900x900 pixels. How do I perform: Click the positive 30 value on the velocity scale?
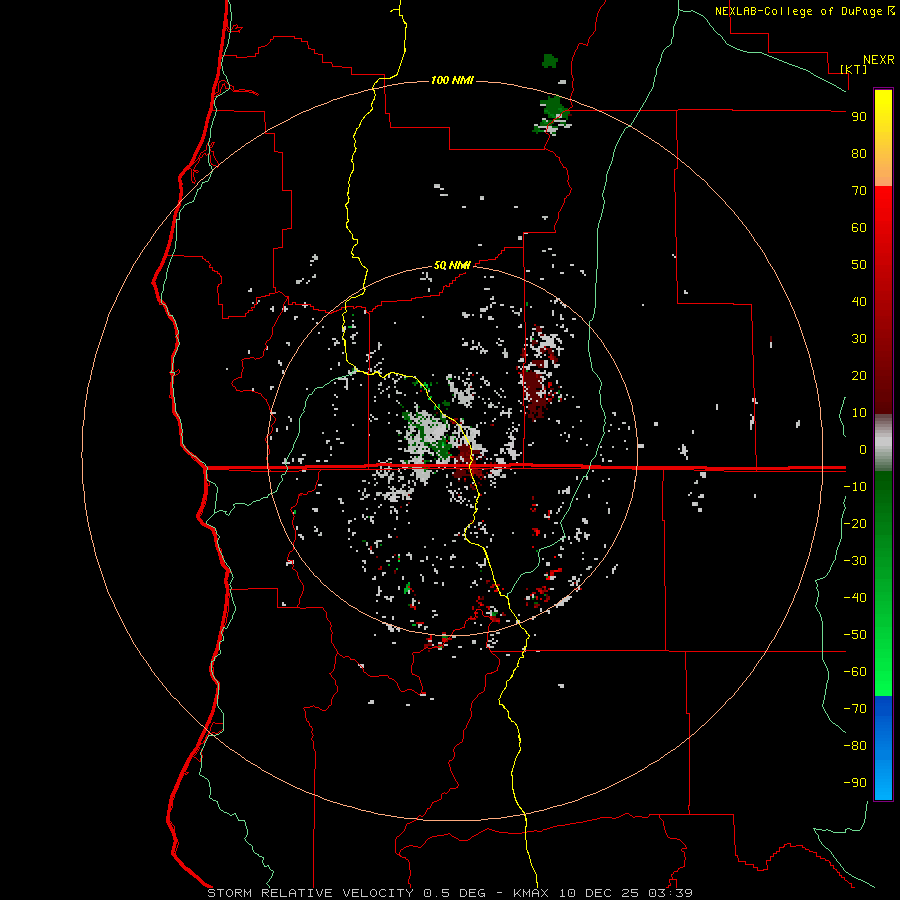[x=859, y=339]
